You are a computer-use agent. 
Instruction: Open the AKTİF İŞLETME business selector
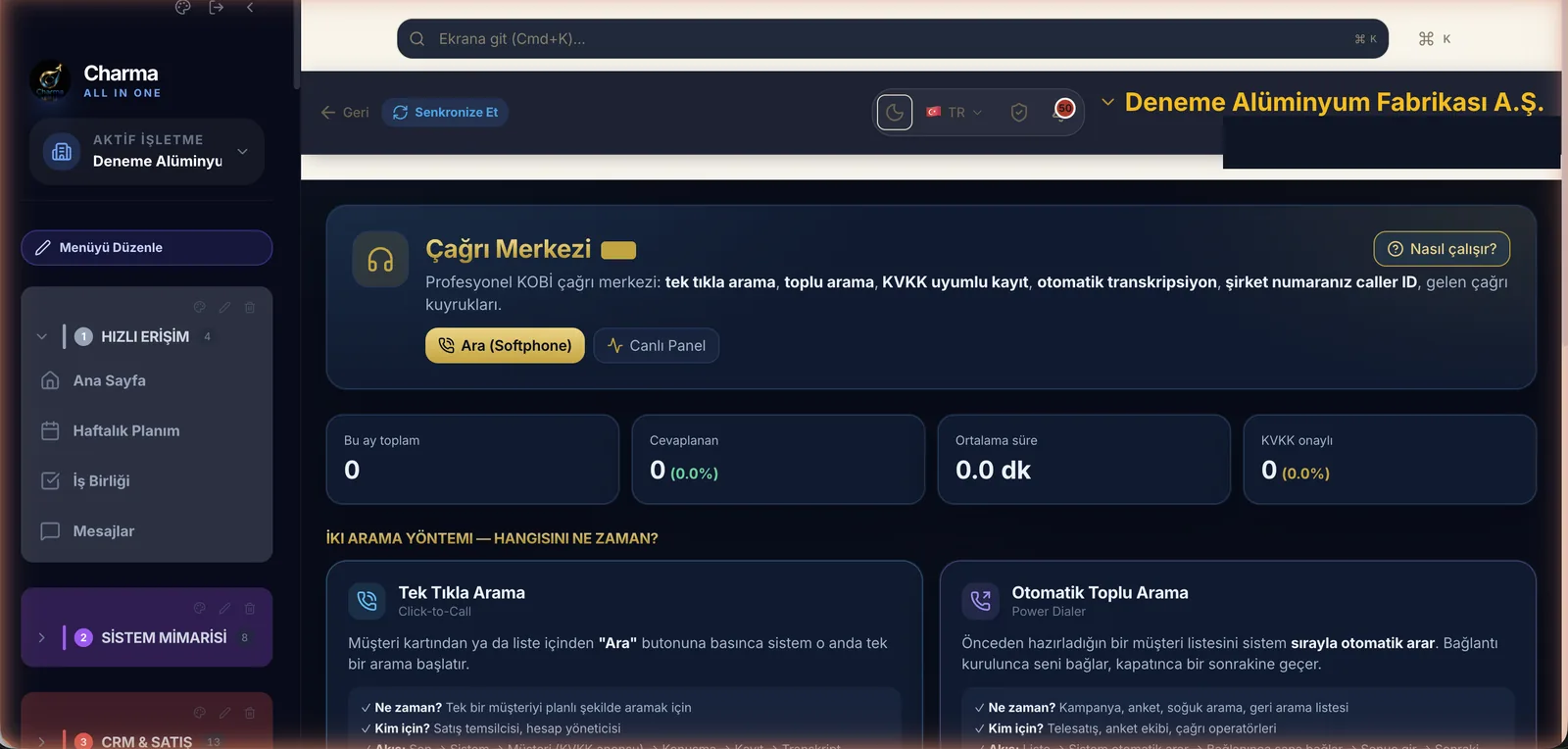point(147,151)
